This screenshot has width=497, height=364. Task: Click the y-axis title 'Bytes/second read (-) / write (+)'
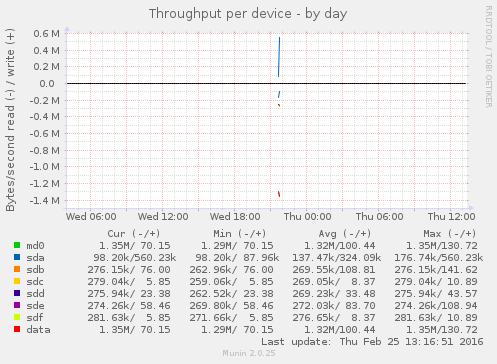coord(10,120)
